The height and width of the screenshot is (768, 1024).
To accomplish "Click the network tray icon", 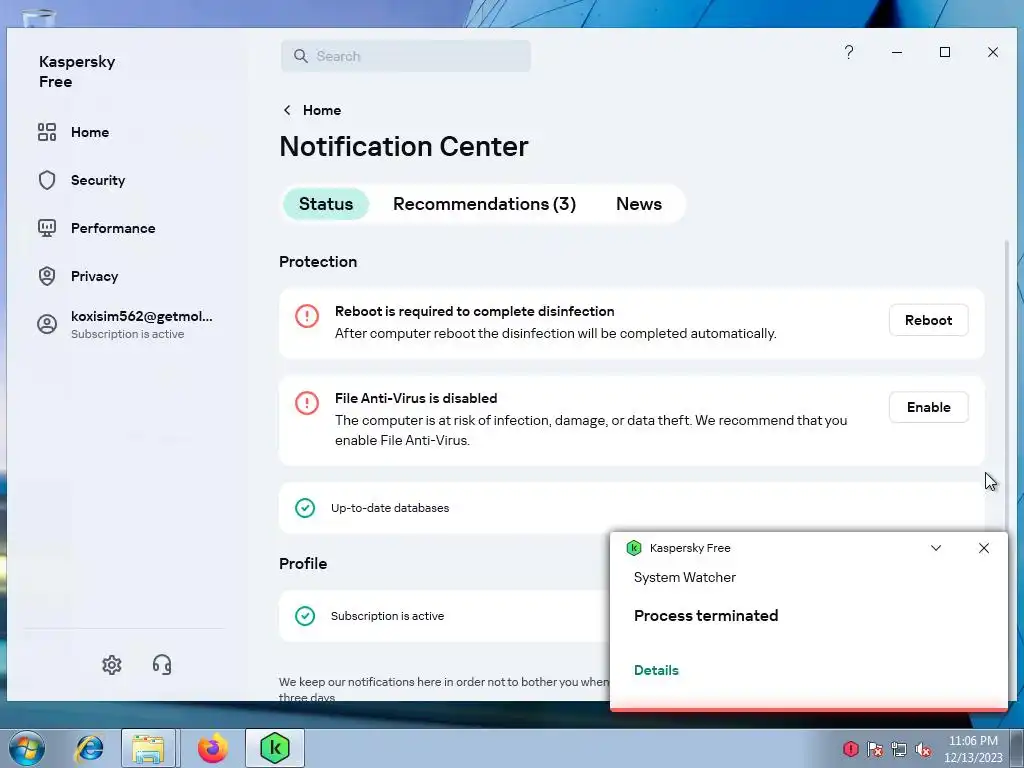I will click(899, 749).
